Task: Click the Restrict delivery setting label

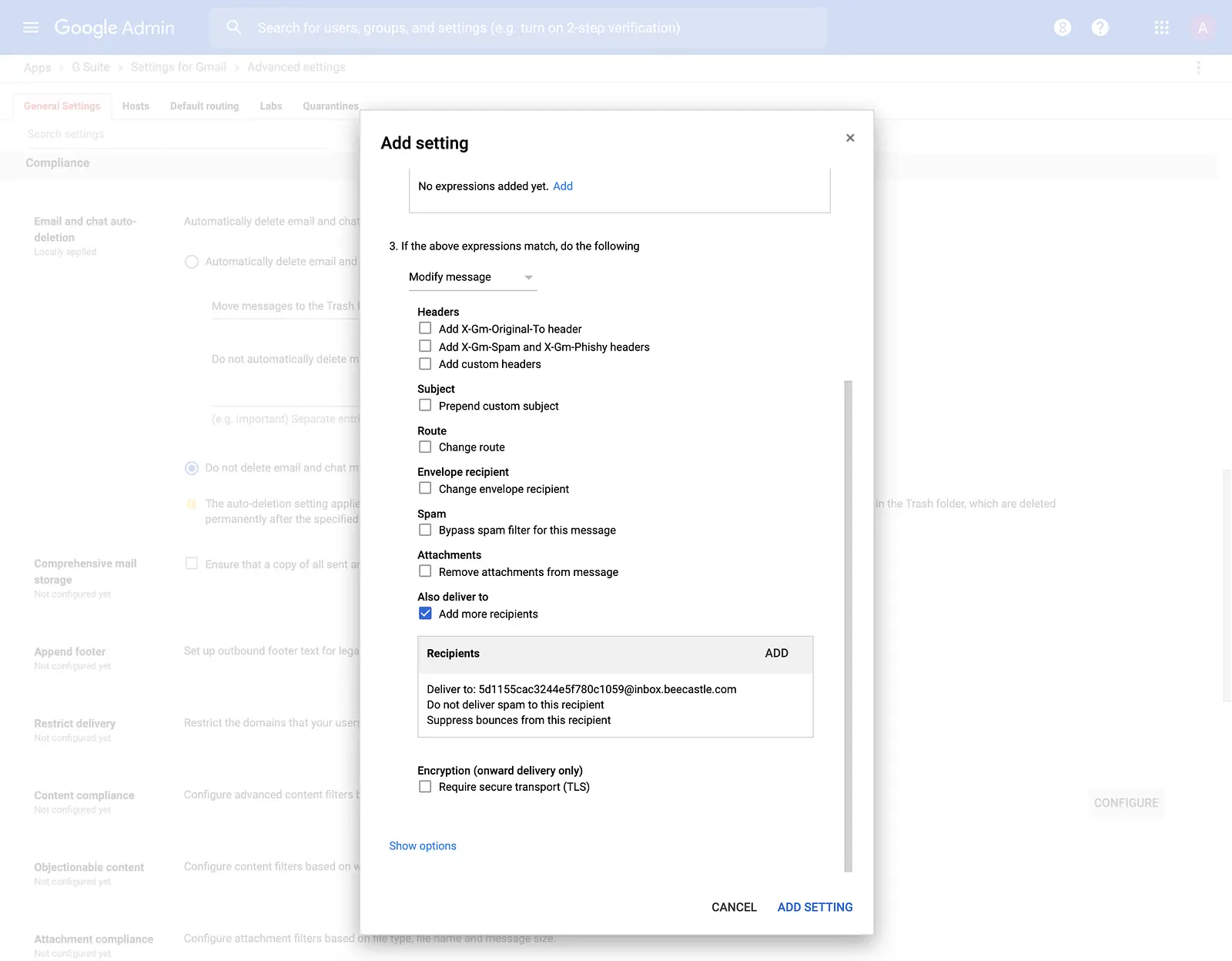Action: (75, 724)
